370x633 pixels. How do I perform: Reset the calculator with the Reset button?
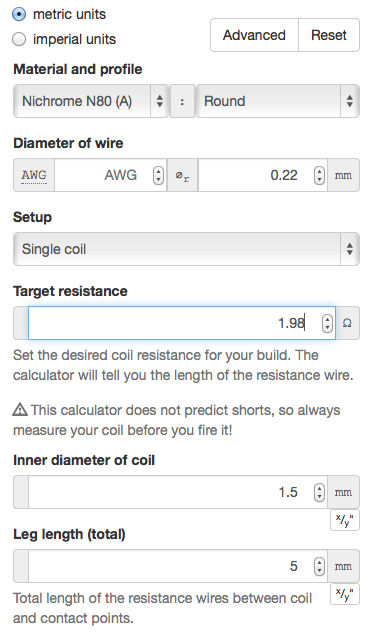(x=329, y=35)
